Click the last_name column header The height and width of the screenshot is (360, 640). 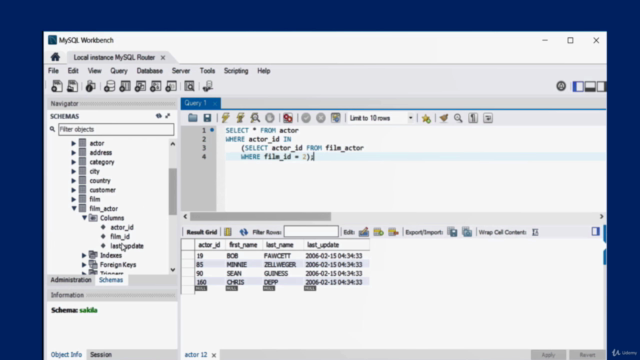(x=280, y=245)
